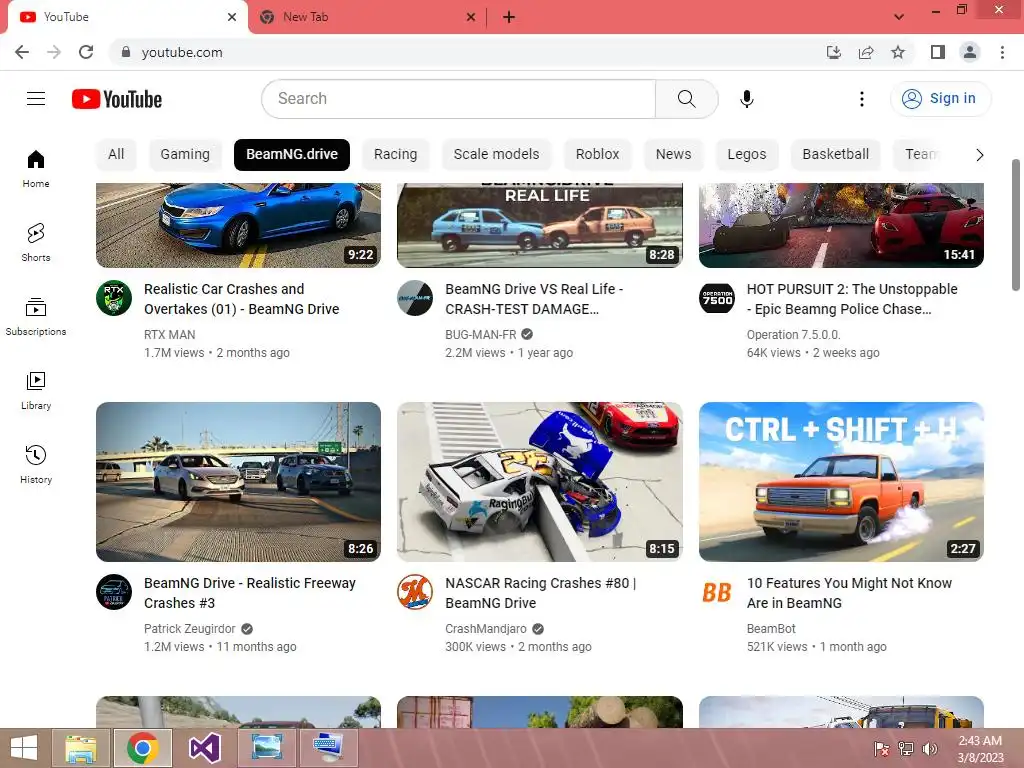Go to Home in the sidebar
This screenshot has height=768, width=1024.
[x=36, y=168]
